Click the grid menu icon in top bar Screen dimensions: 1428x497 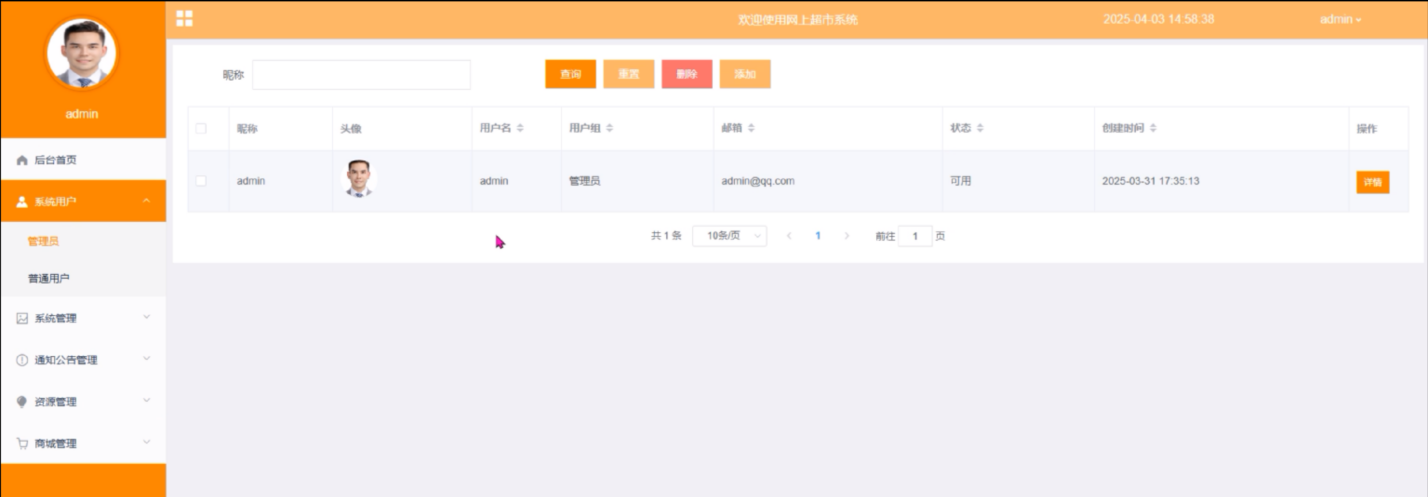pos(184,18)
